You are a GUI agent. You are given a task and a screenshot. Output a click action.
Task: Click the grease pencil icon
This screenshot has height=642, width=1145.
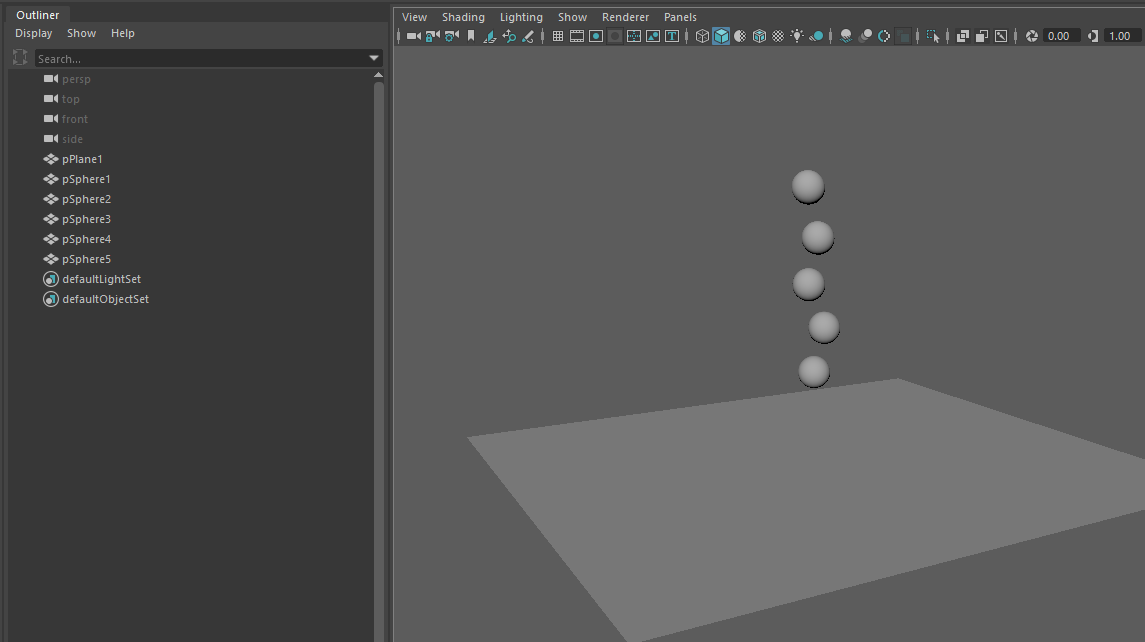pos(528,36)
